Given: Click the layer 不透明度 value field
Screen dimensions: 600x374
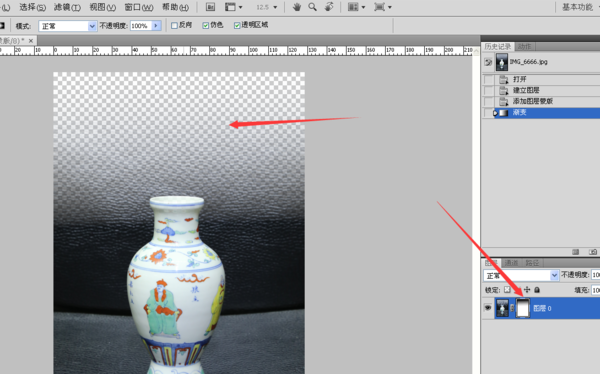Looking at the screenshot, I should [x=595, y=275].
